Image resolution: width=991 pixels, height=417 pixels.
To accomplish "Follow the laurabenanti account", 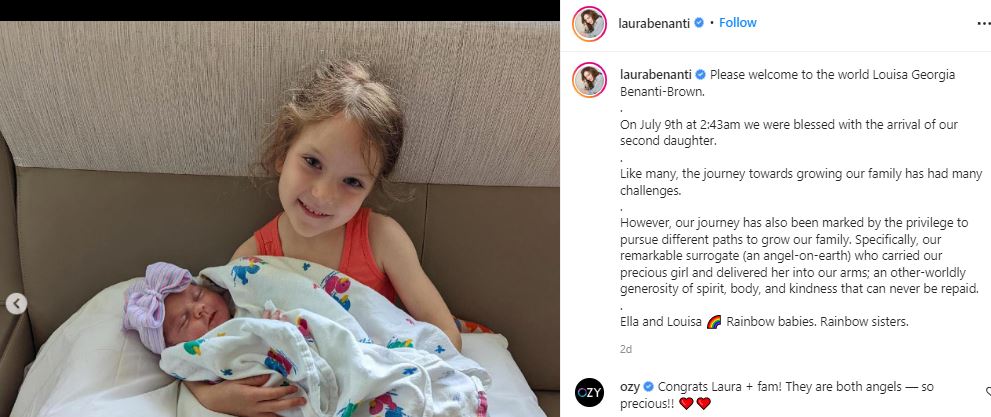I will [x=738, y=23].
